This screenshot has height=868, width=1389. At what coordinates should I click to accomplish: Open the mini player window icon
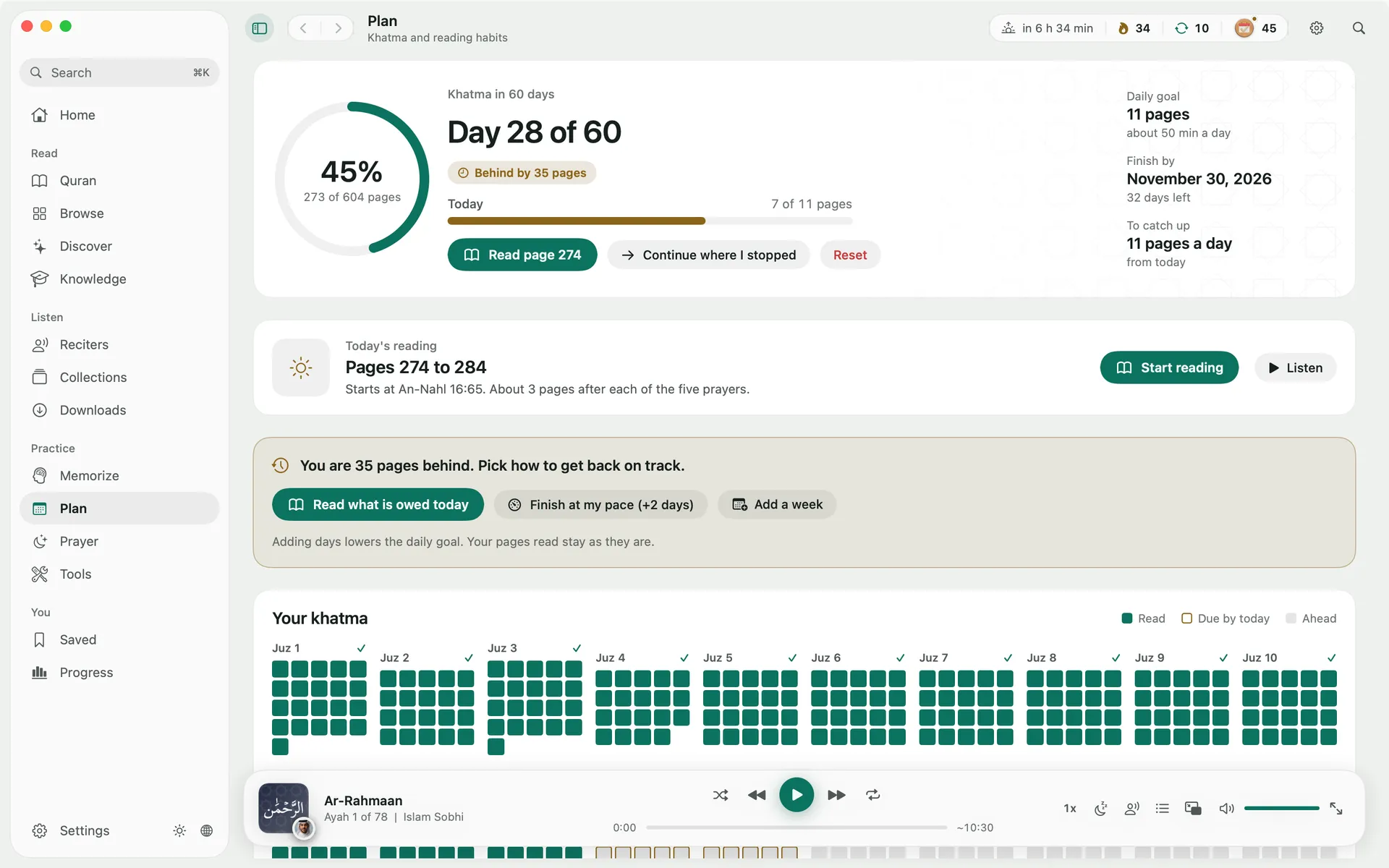coord(1193,809)
